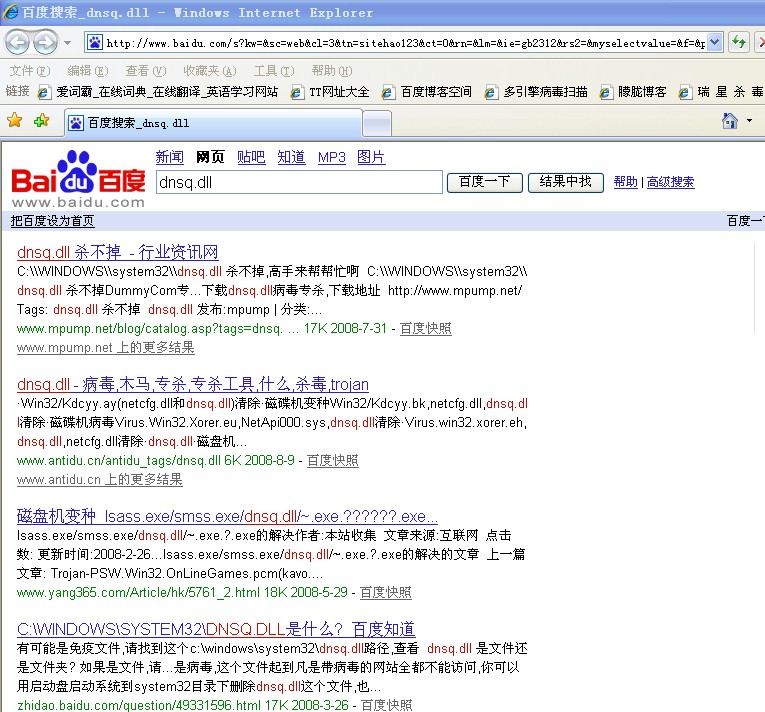Click the yellow Favorites star icon
Screen dimensions: 765x712
point(15,120)
